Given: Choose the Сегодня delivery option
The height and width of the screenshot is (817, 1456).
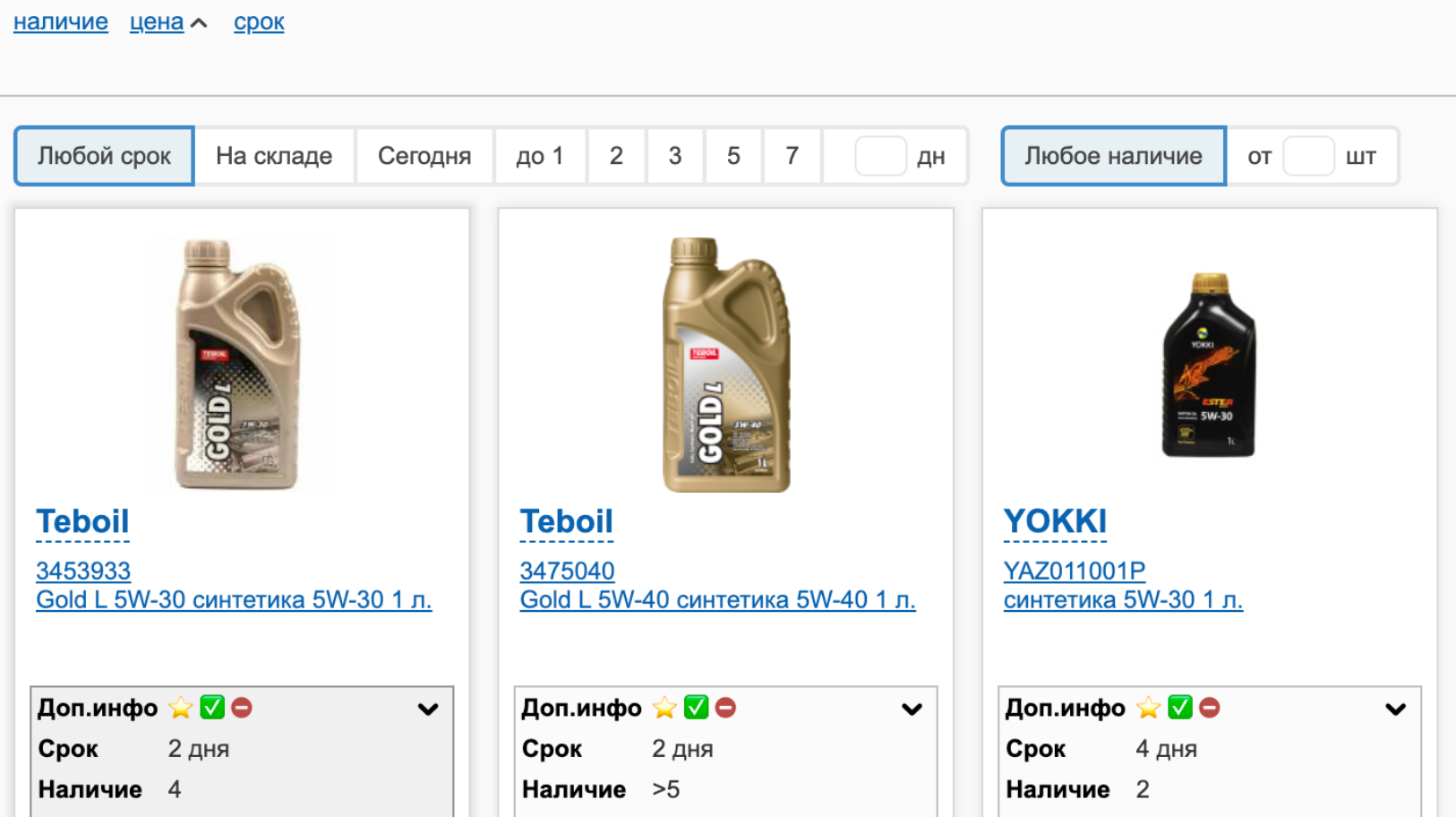Looking at the screenshot, I should 424,156.
